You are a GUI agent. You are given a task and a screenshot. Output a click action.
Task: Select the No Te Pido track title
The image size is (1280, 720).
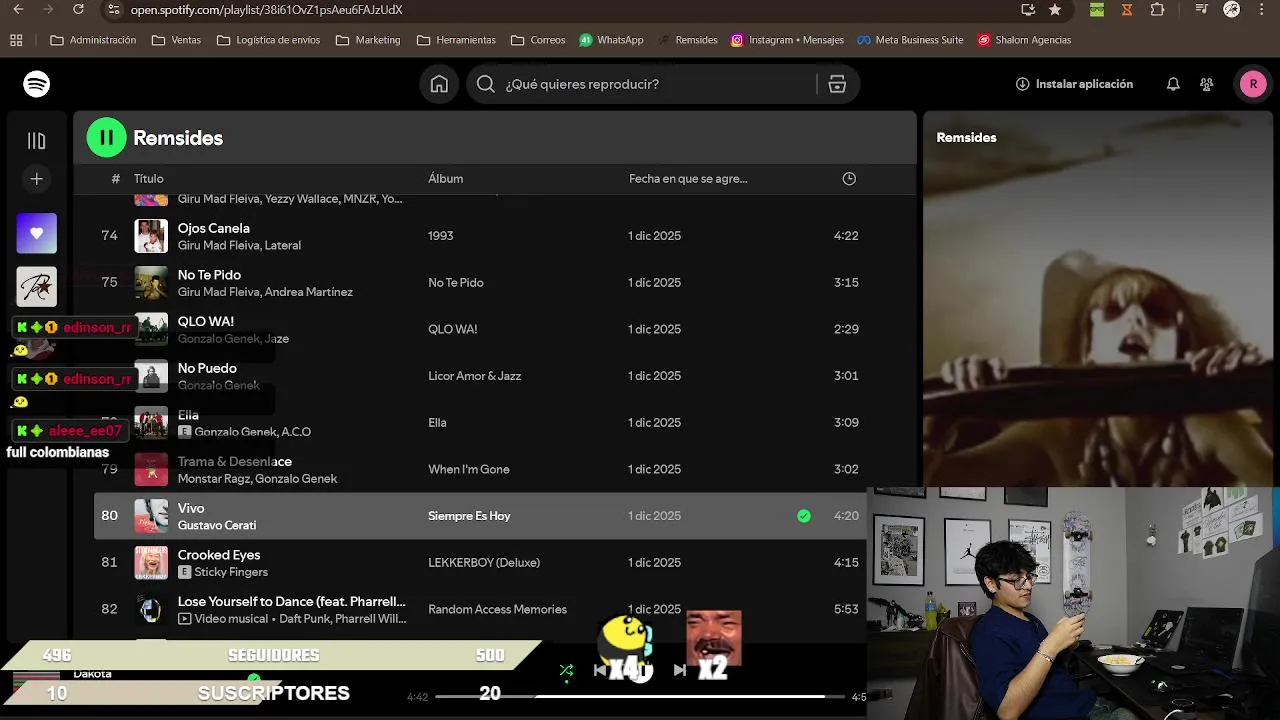[209, 275]
